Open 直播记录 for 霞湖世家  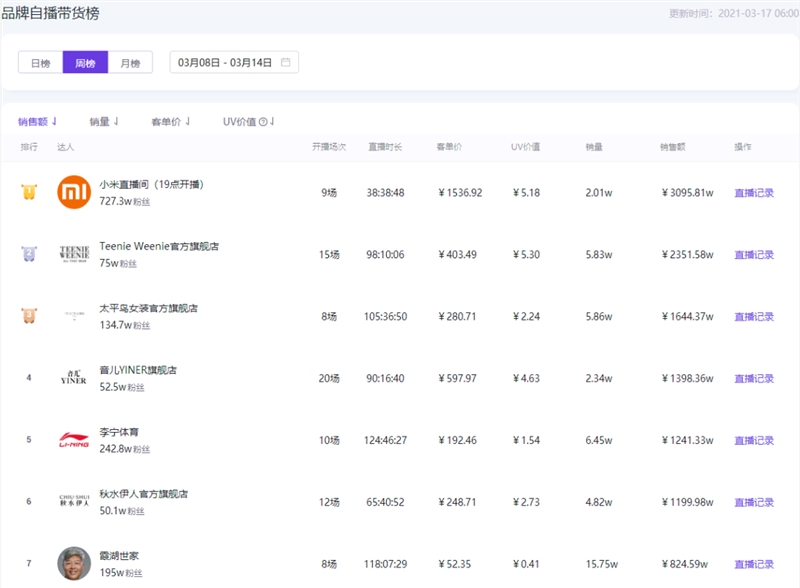coord(754,565)
